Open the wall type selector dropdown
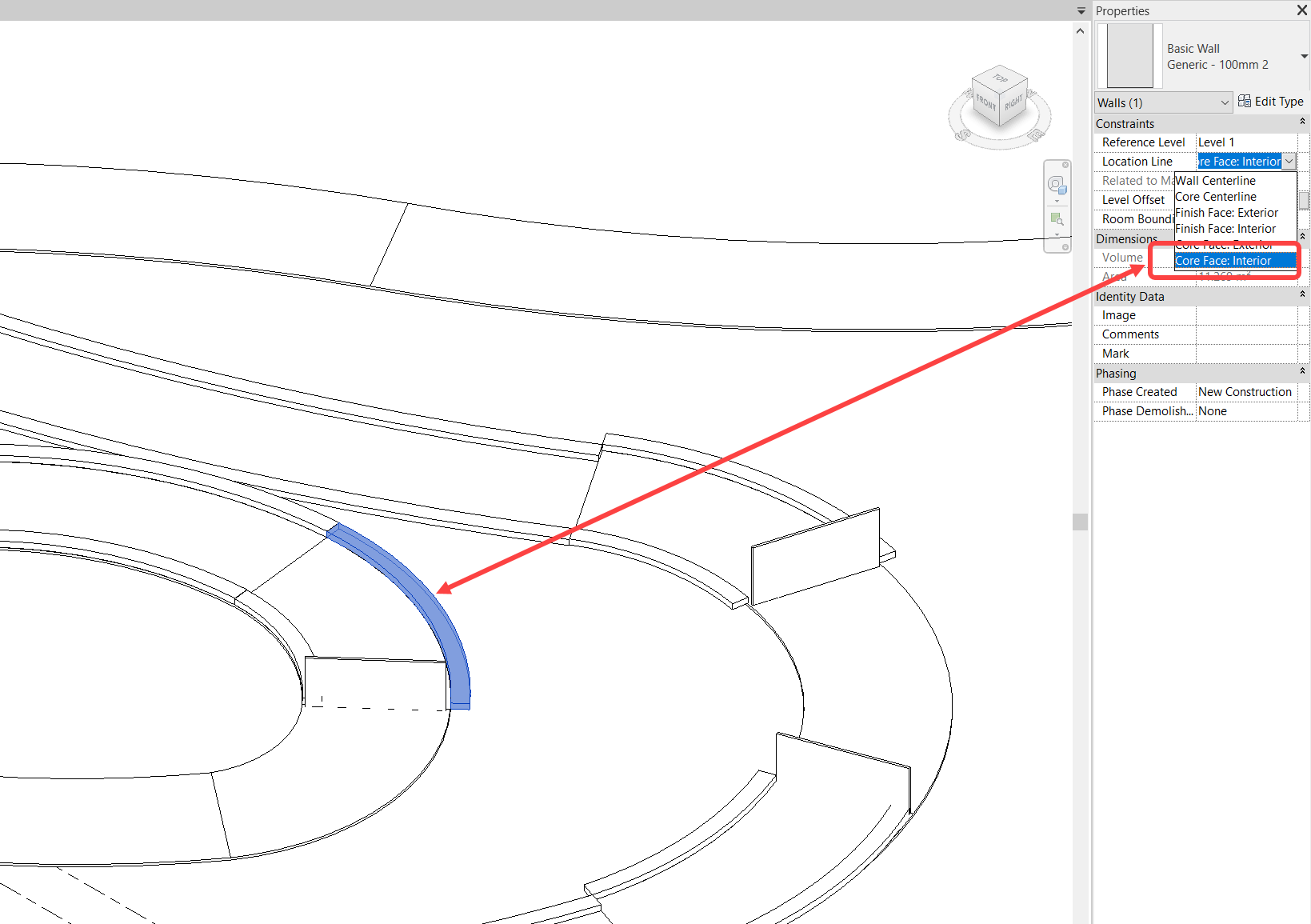 (1304, 57)
